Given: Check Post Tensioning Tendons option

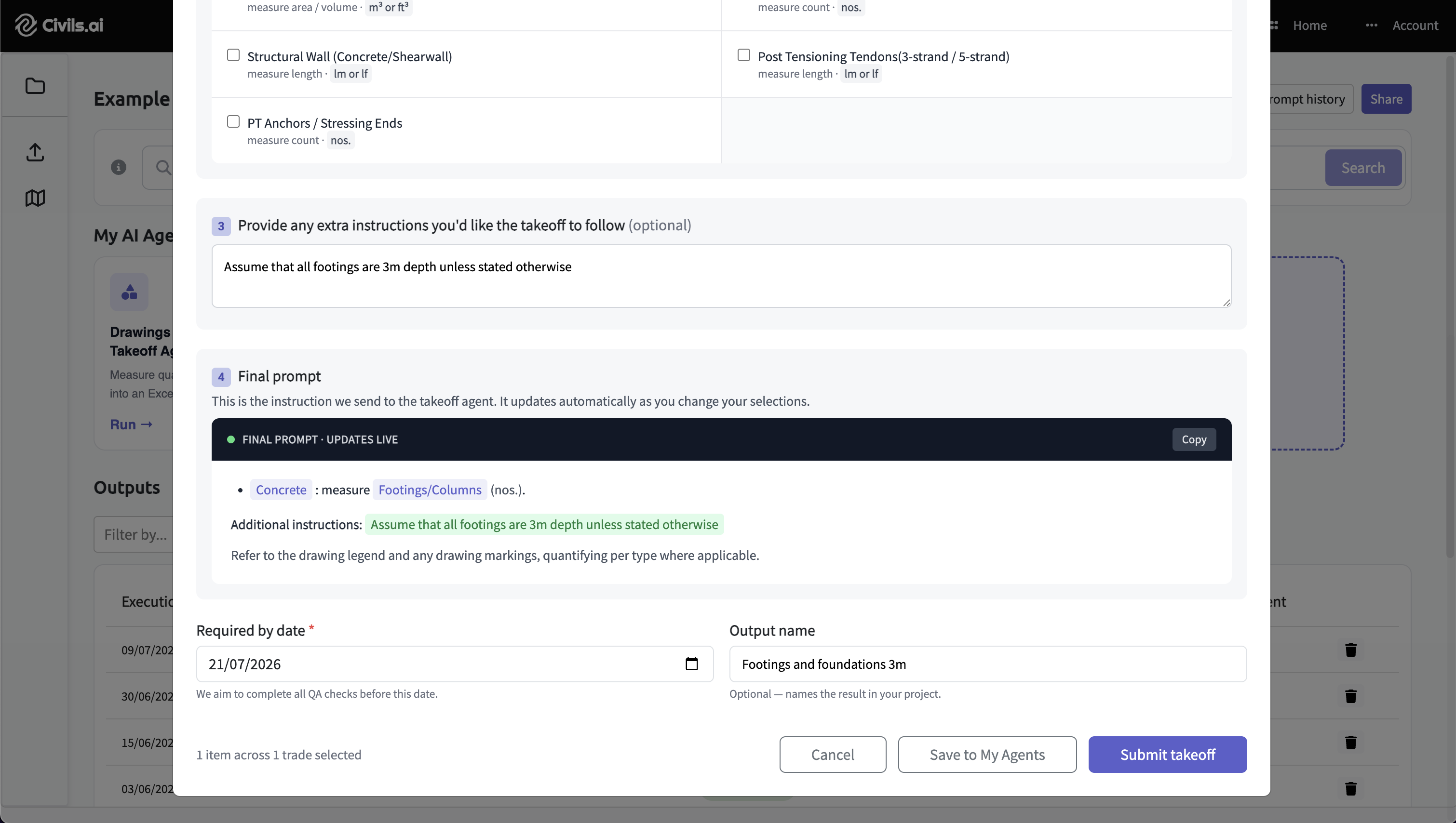Looking at the screenshot, I should (743, 55).
